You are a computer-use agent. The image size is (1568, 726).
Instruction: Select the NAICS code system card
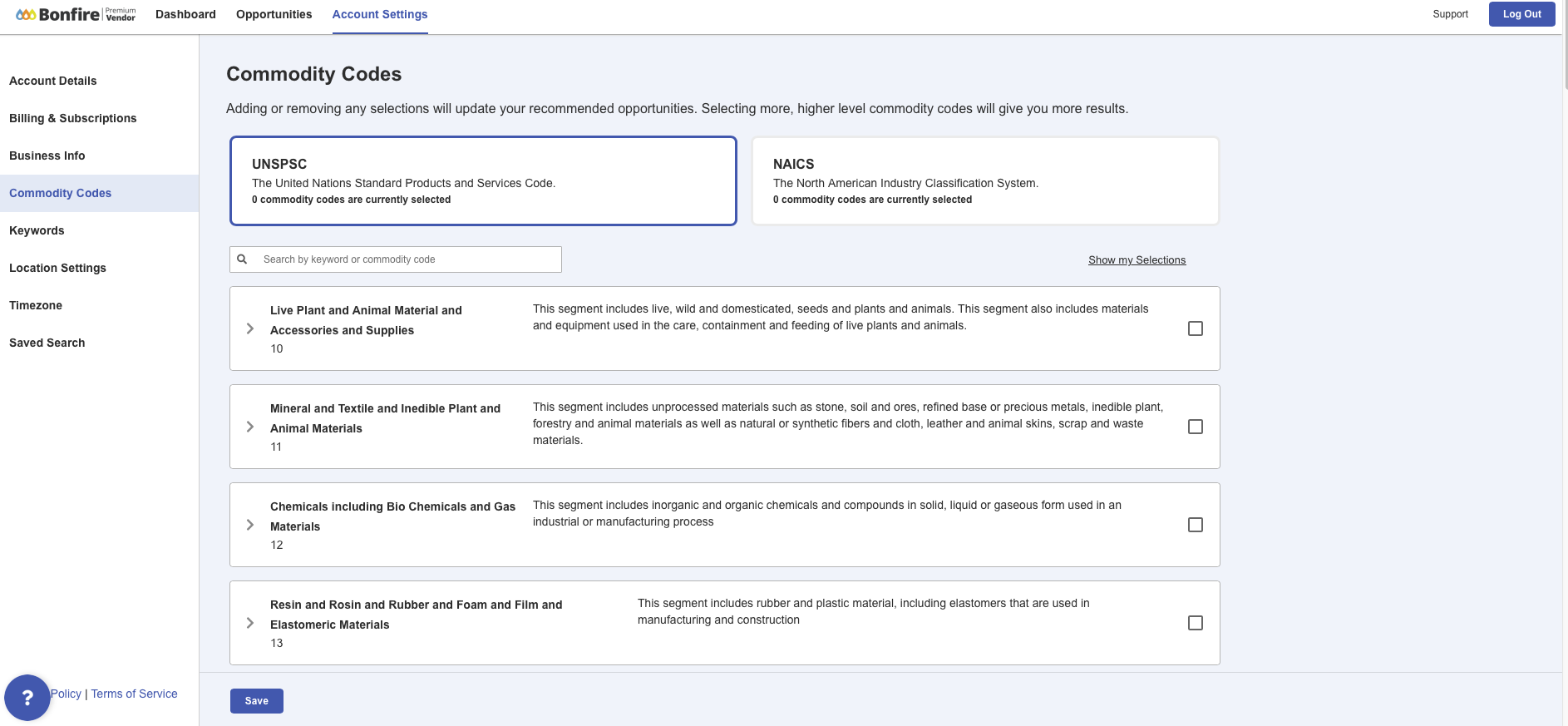point(985,180)
